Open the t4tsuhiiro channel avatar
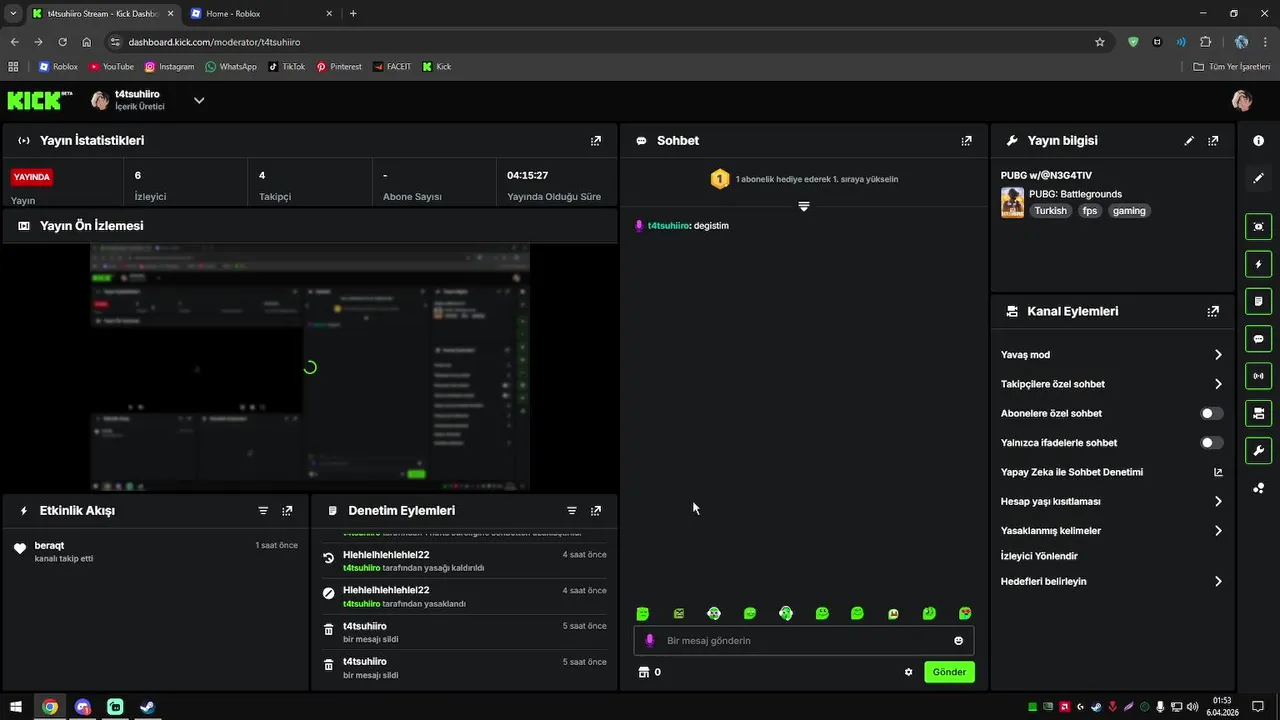This screenshot has height=720, width=1280. coord(100,100)
